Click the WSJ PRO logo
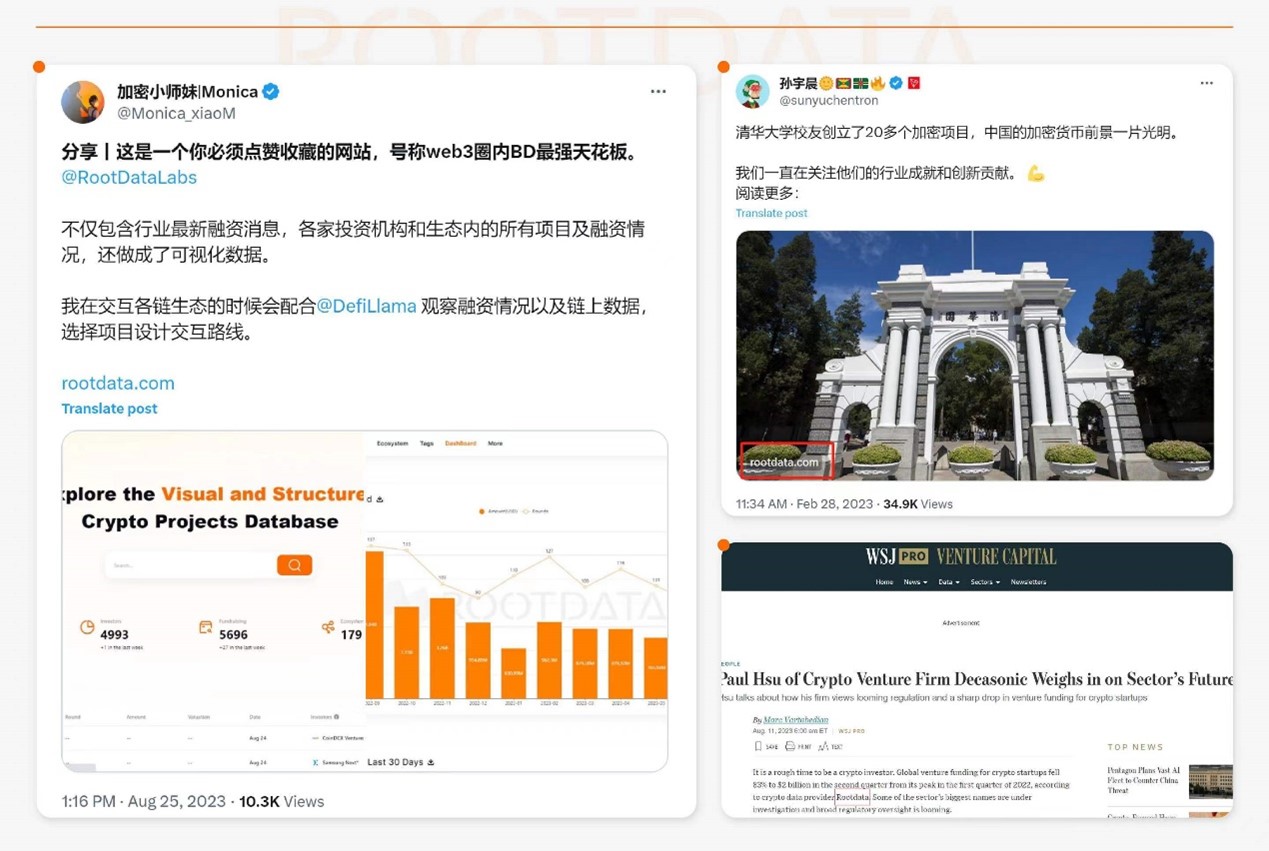Viewport: 1269px width, 851px height. (896, 557)
